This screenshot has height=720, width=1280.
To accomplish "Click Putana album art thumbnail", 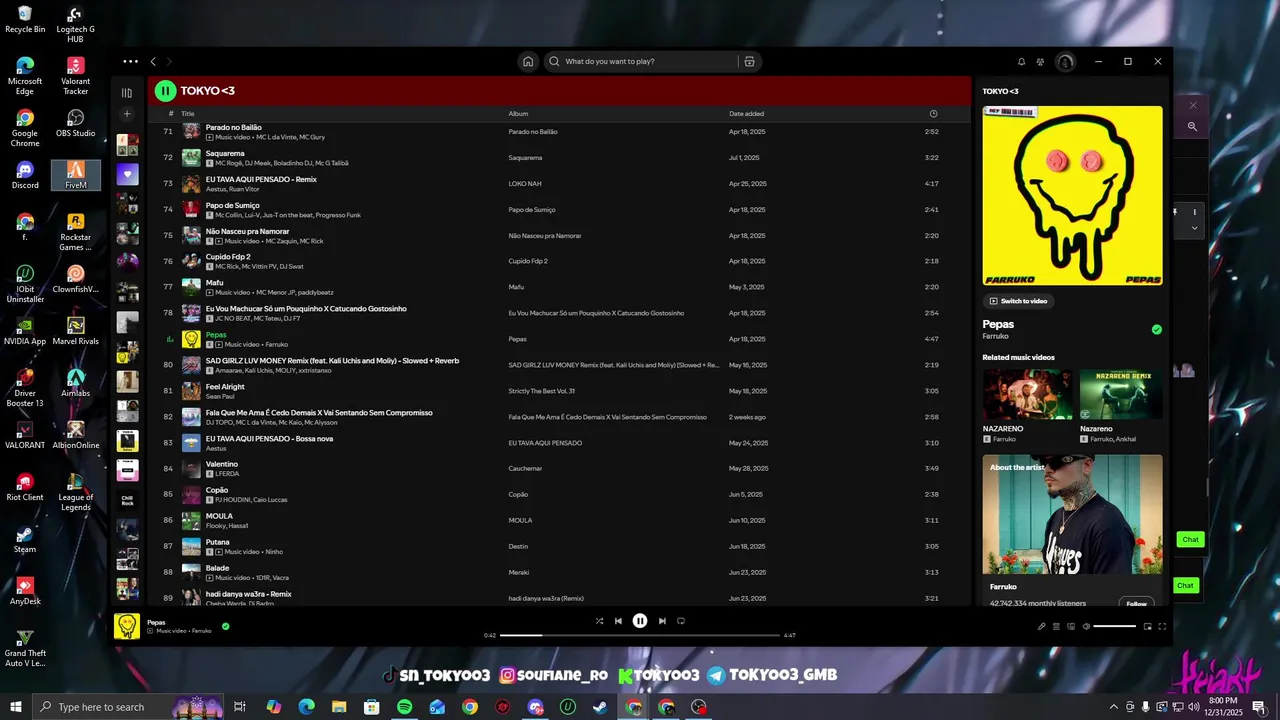I will (x=191, y=547).
